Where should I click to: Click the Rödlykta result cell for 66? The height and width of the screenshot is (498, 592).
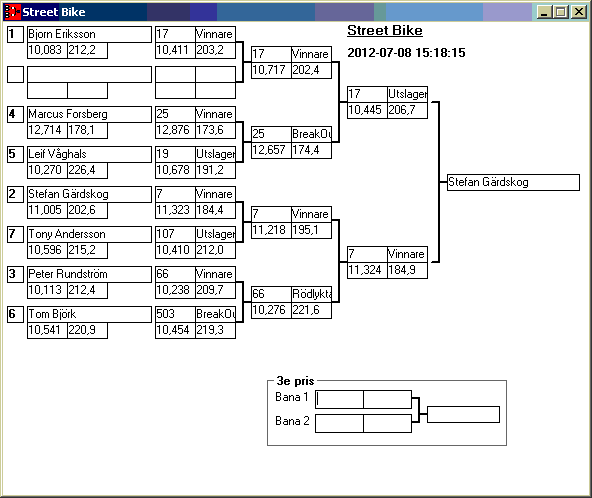click(x=311, y=294)
